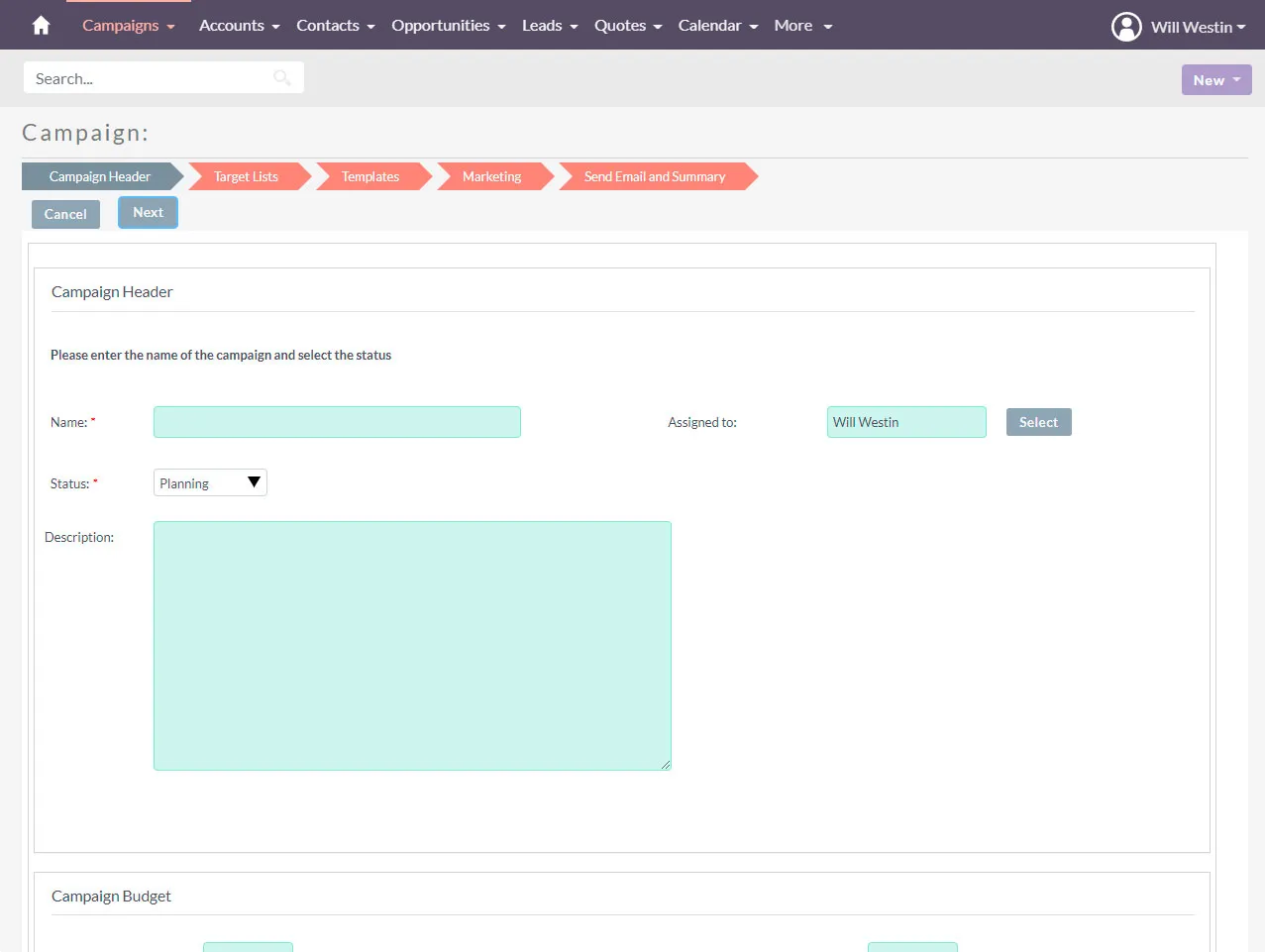This screenshot has width=1265, height=952.
Task: Open the Calendar menu
Action: pyautogui.click(x=718, y=26)
